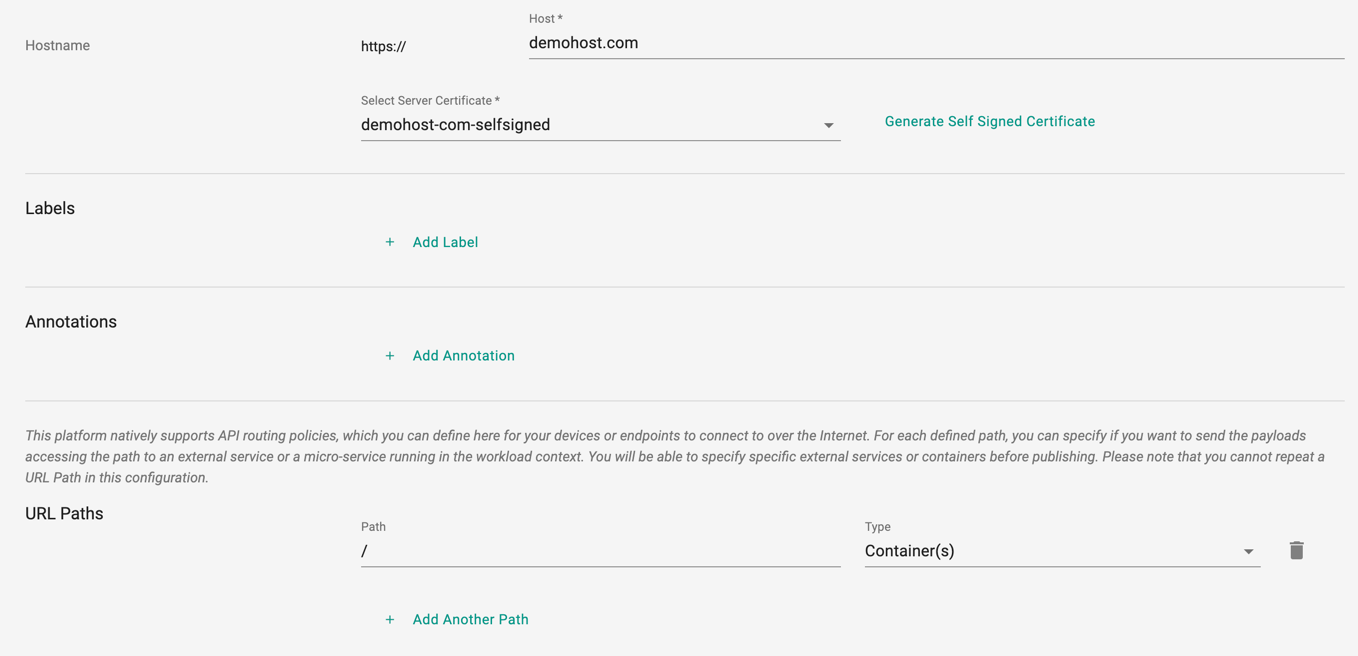
Task: Focus the Host field containing demohost.com
Action: 936,43
